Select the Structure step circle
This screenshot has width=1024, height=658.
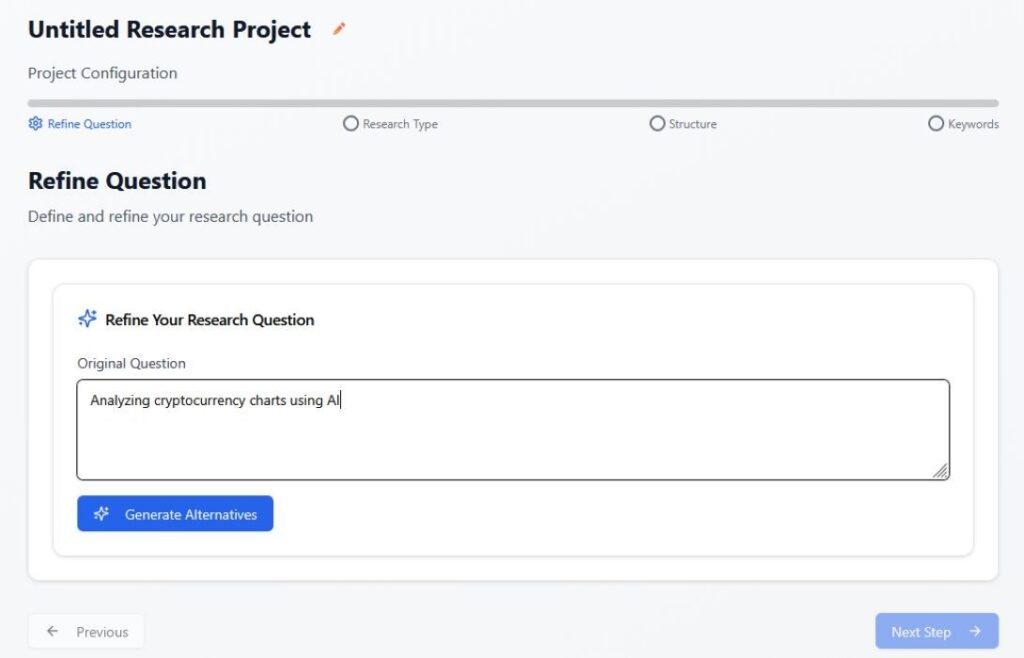coord(657,124)
